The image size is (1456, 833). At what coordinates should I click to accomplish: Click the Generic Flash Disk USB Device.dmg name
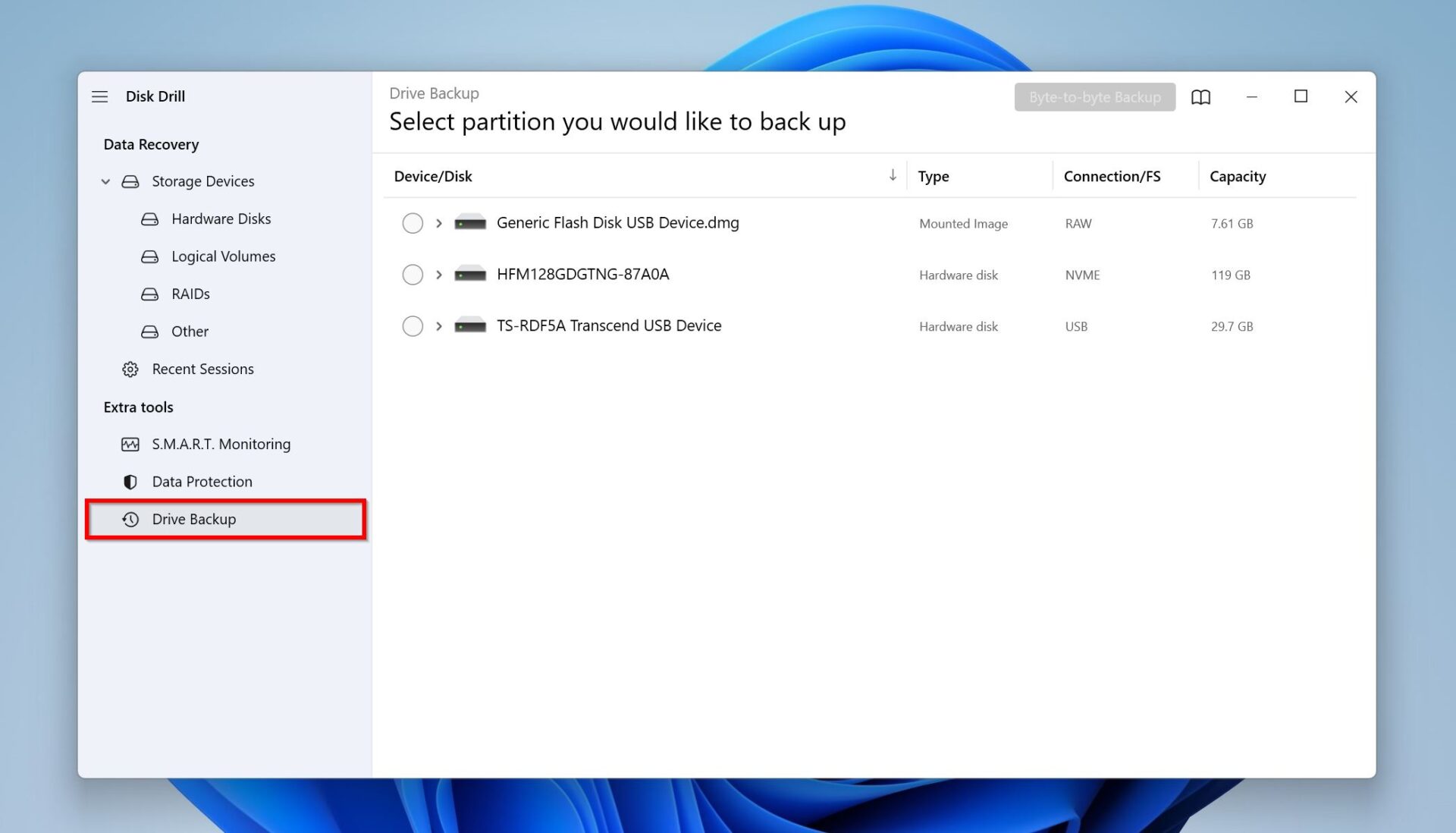coord(617,223)
